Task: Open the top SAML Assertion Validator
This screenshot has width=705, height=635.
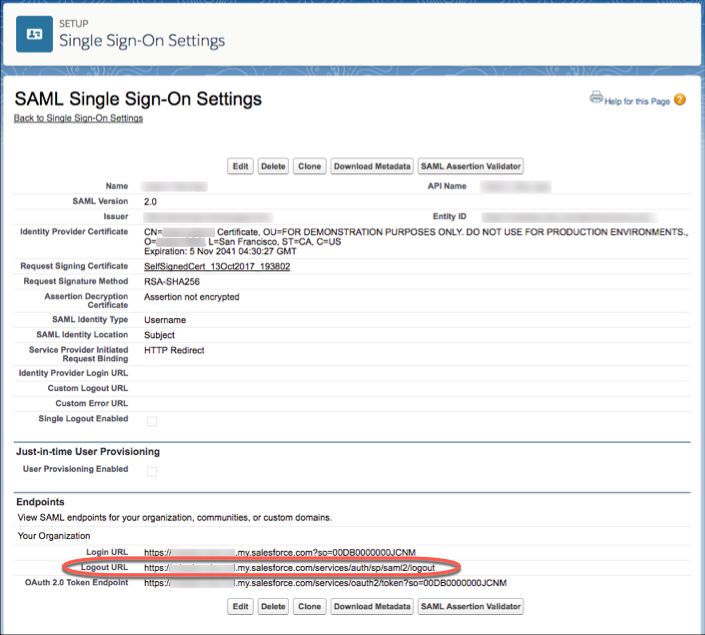Action: tap(470, 166)
